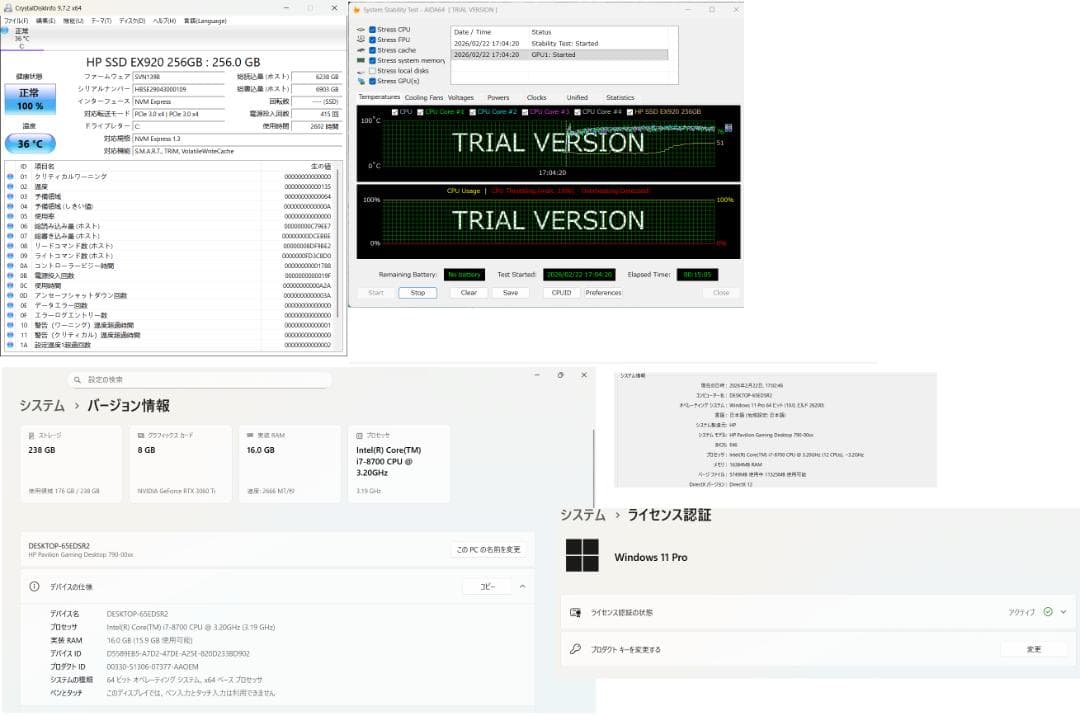Enable the Stress local disks checkbox
This screenshot has height=716, width=1080.
point(373,71)
